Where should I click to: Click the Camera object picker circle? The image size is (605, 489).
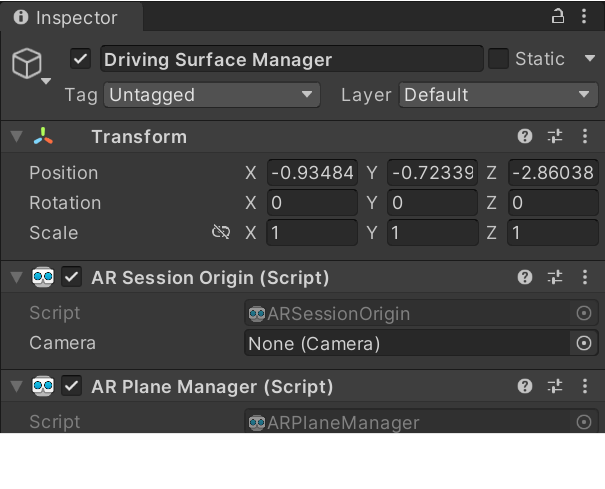[x=585, y=343]
